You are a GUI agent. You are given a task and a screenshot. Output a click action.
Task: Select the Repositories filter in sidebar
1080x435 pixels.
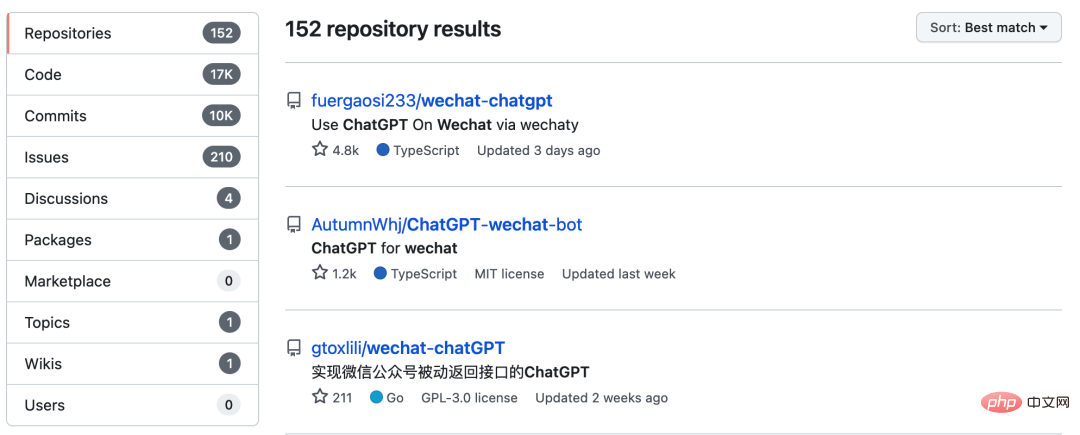(133, 33)
